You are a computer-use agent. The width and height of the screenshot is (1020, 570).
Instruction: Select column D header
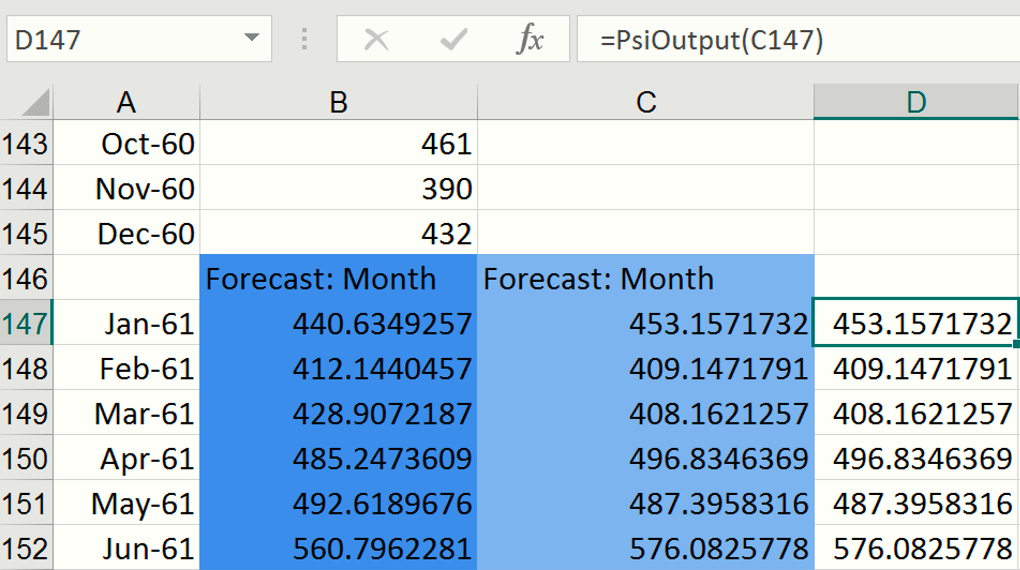tap(916, 102)
